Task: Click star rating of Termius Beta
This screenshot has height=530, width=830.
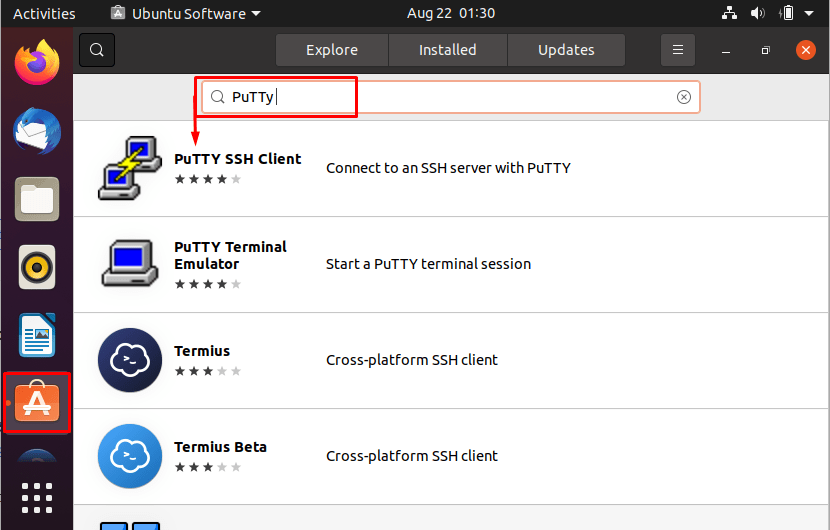Action: pyautogui.click(x=208, y=467)
